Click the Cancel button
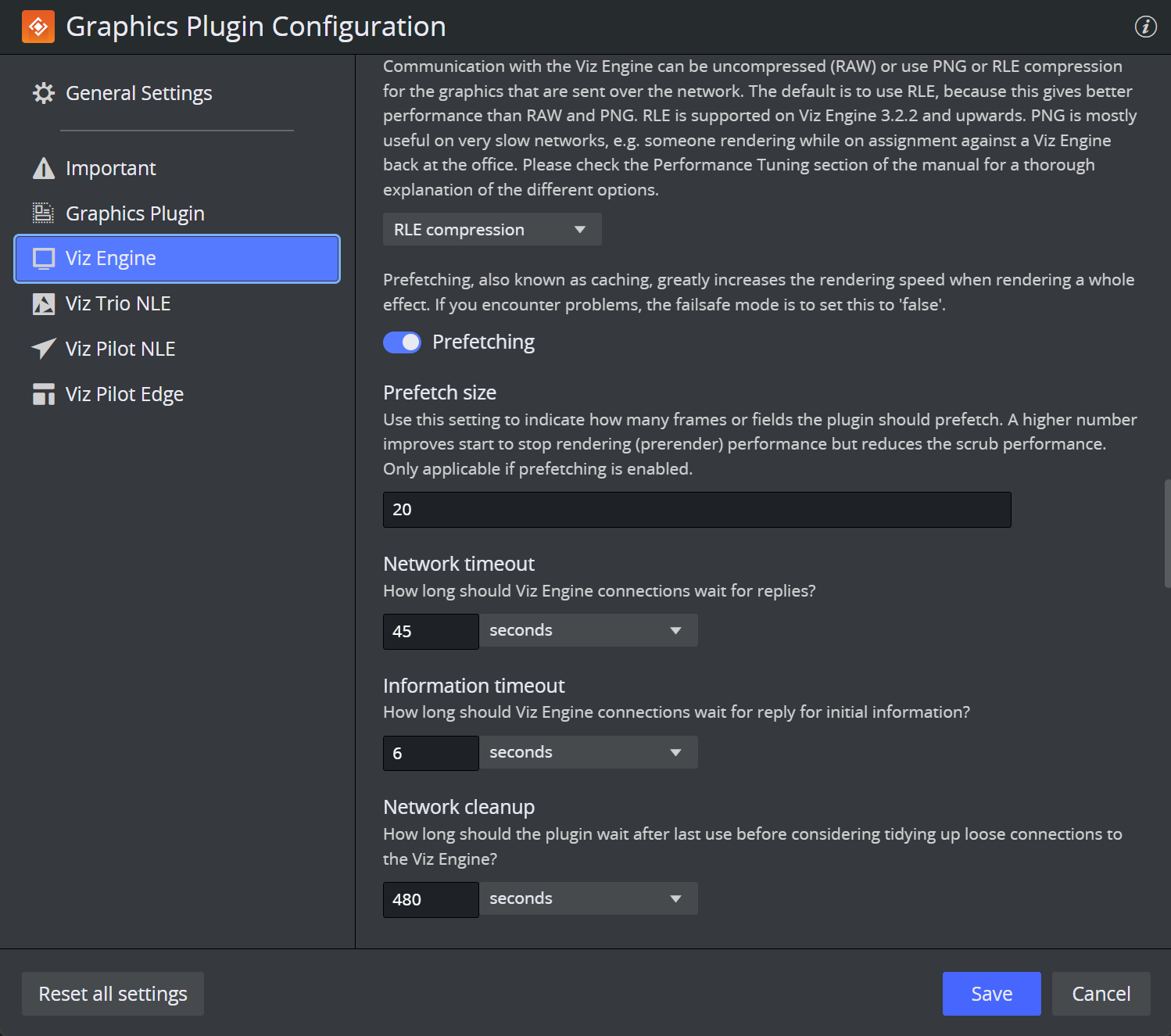 tap(1101, 994)
